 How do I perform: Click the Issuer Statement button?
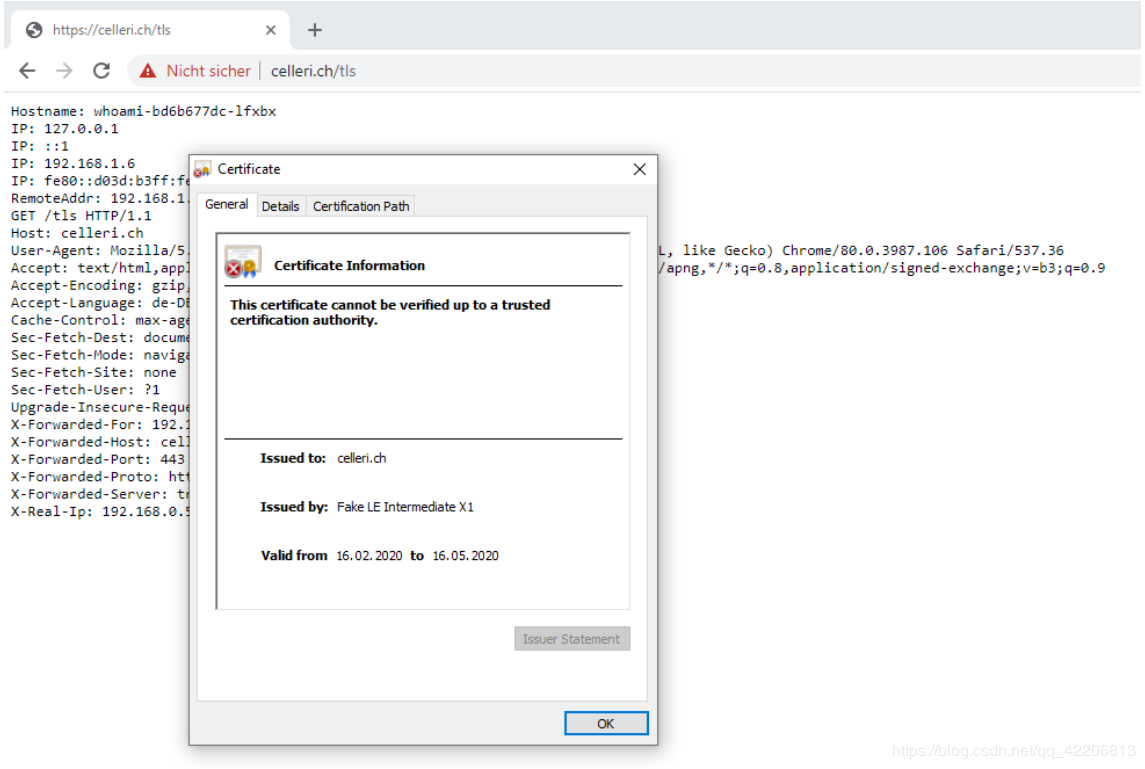coord(572,639)
